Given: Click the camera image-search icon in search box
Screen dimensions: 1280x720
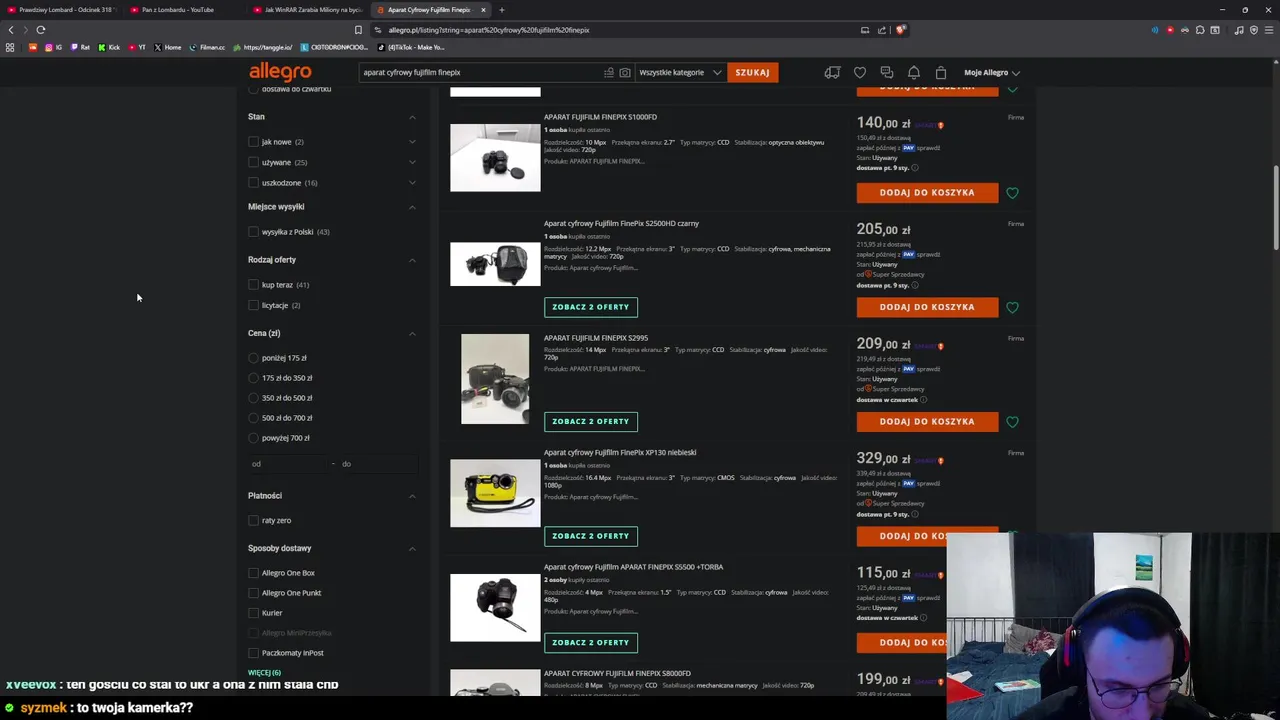Looking at the screenshot, I should click(x=625, y=72).
